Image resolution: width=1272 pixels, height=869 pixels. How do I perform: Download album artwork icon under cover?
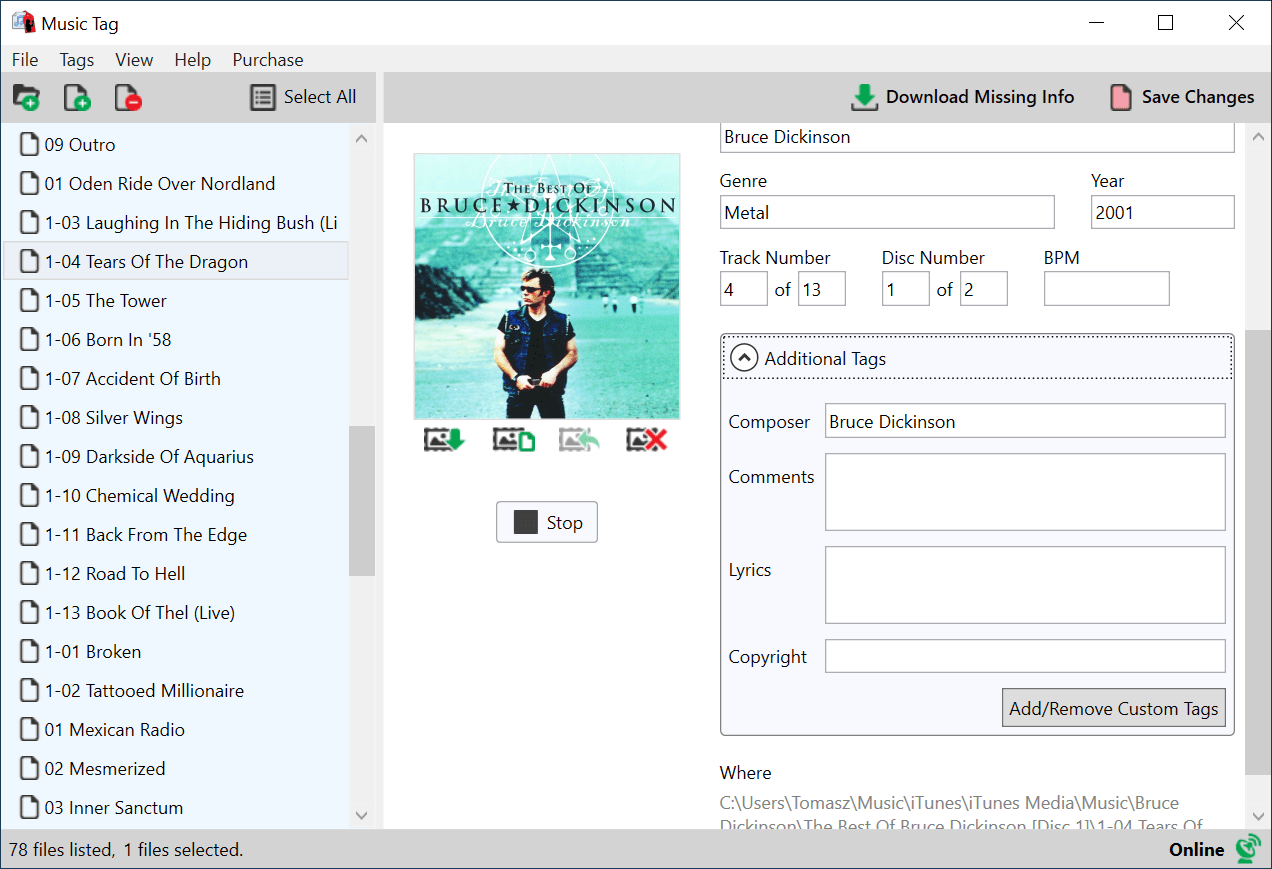445,440
